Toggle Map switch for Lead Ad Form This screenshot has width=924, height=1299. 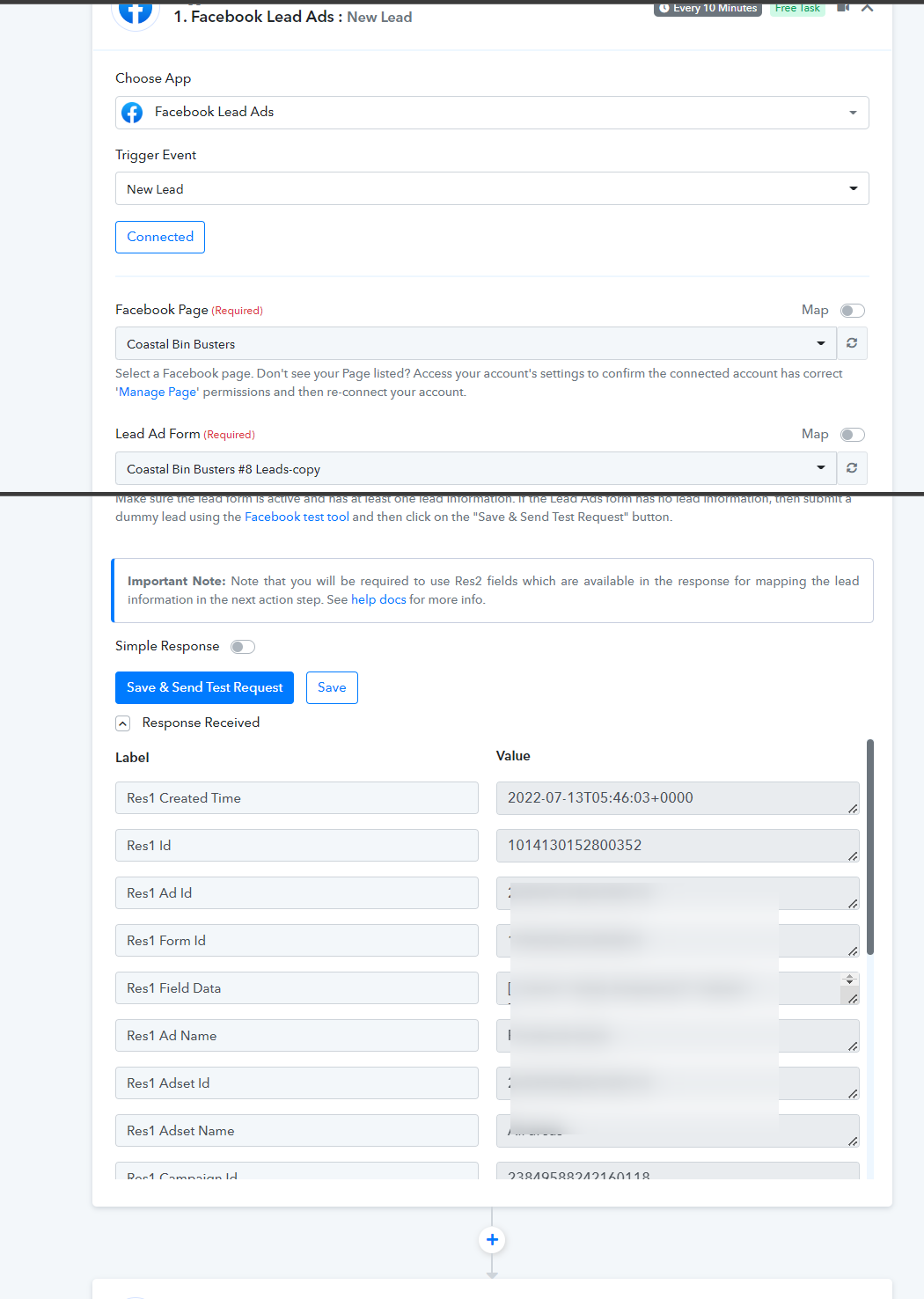853,435
